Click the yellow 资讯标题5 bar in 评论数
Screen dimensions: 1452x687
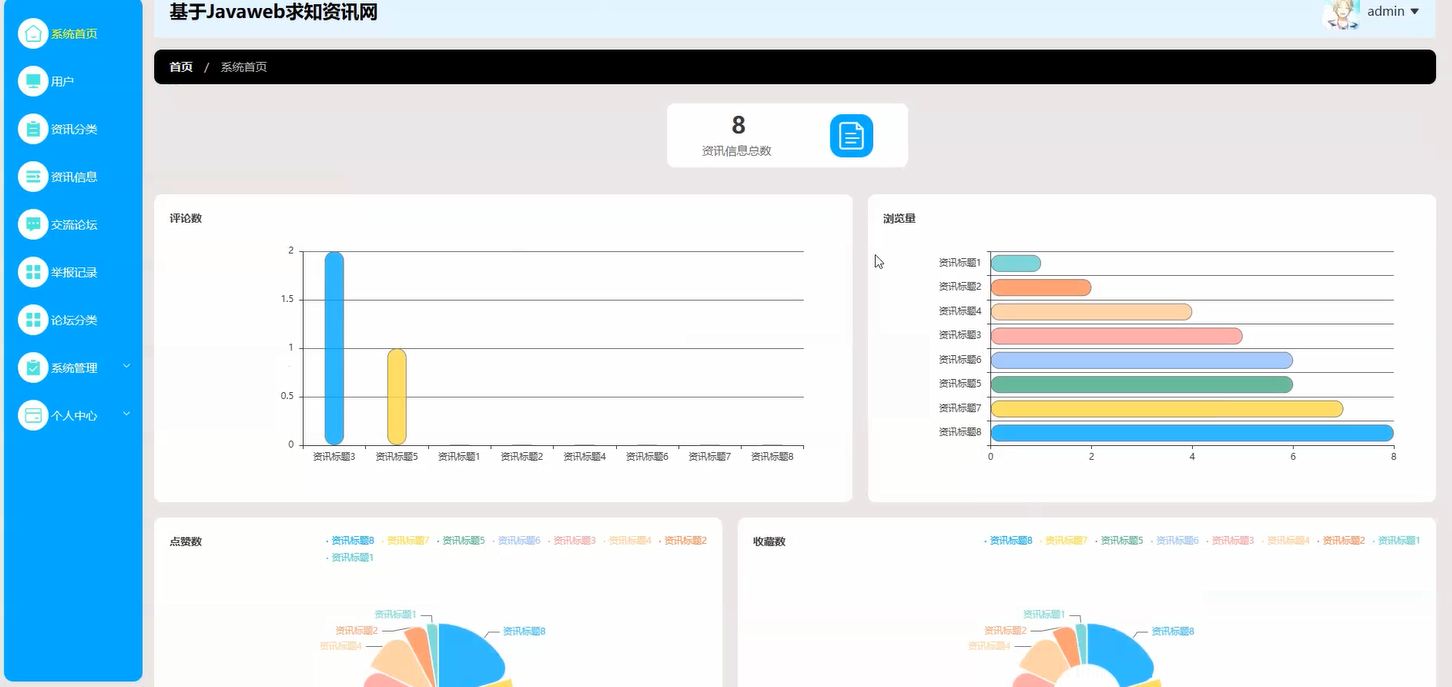click(x=397, y=396)
